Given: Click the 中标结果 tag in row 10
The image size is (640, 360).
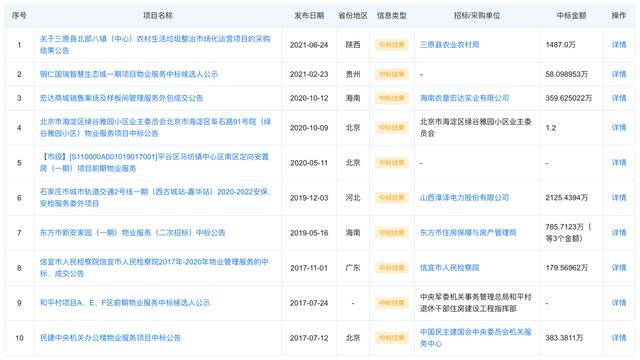Looking at the screenshot, I should [x=391, y=338].
